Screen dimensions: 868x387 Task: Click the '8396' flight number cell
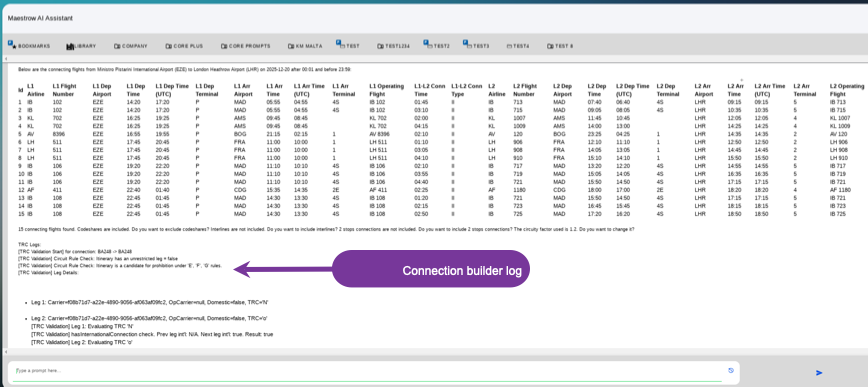click(59, 134)
